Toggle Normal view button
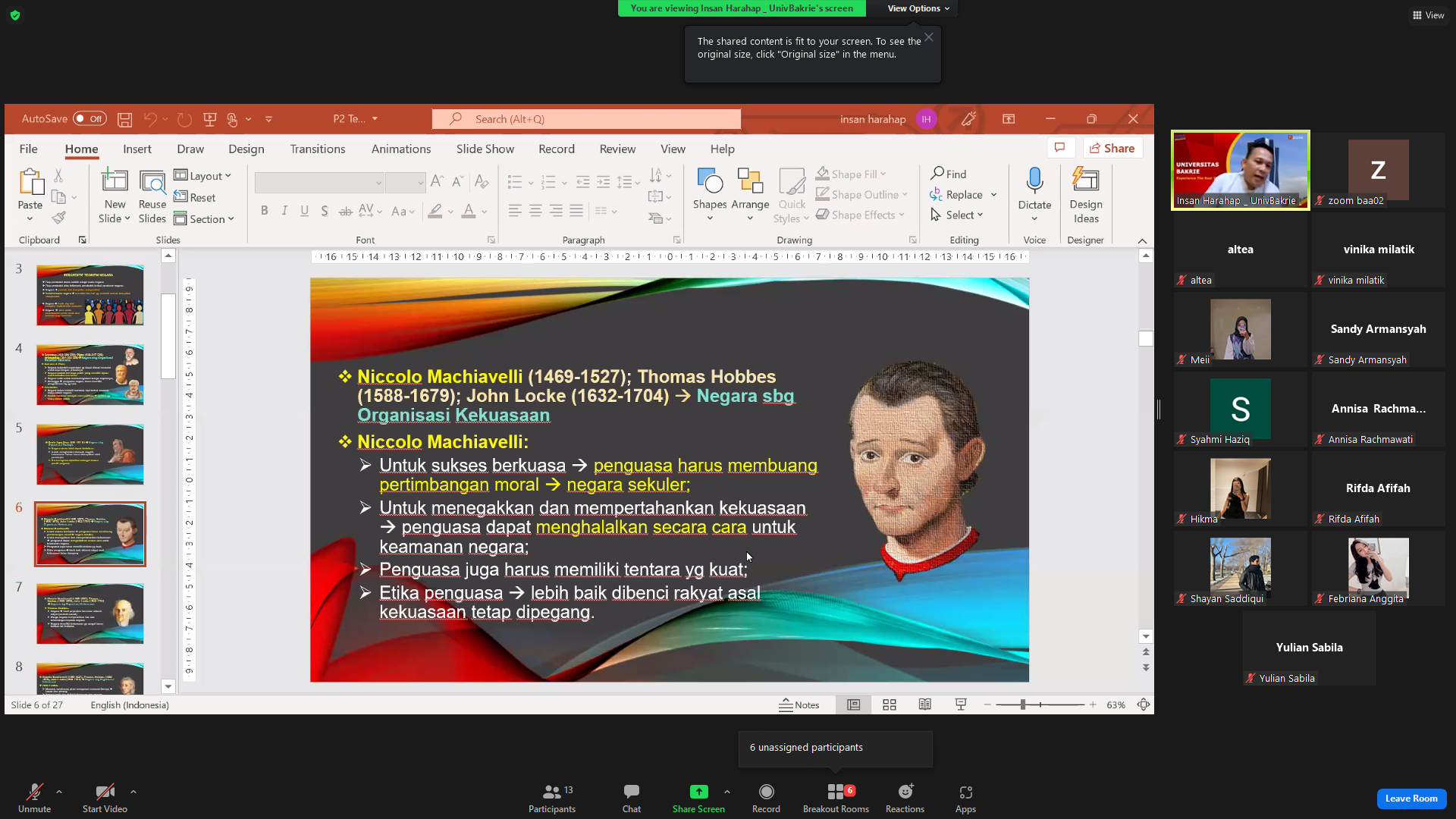Image resolution: width=1456 pixels, height=819 pixels. coord(853,705)
